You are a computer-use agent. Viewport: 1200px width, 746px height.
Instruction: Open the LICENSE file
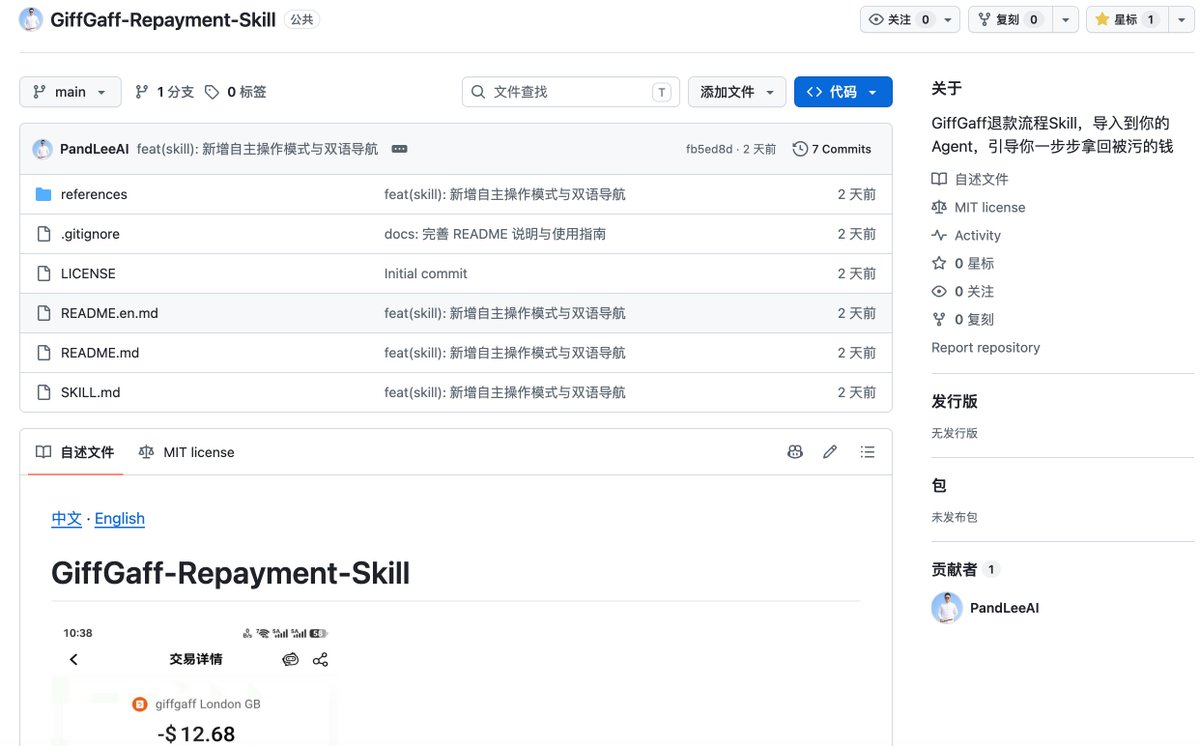(88, 273)
